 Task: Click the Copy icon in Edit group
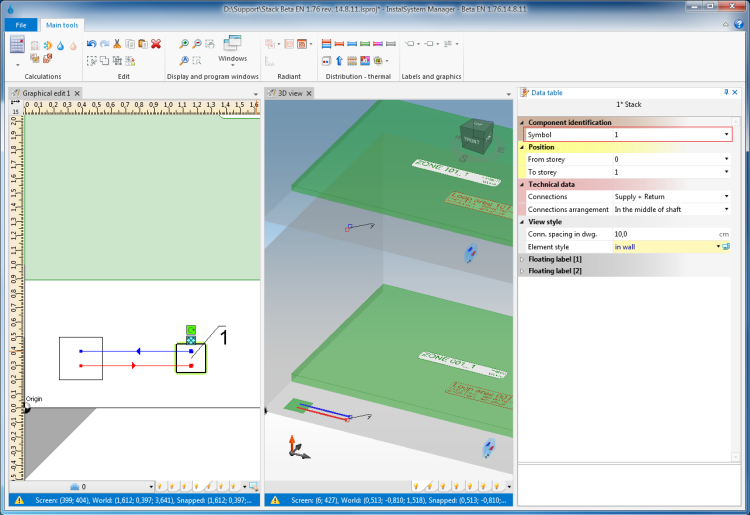point(130,44)
